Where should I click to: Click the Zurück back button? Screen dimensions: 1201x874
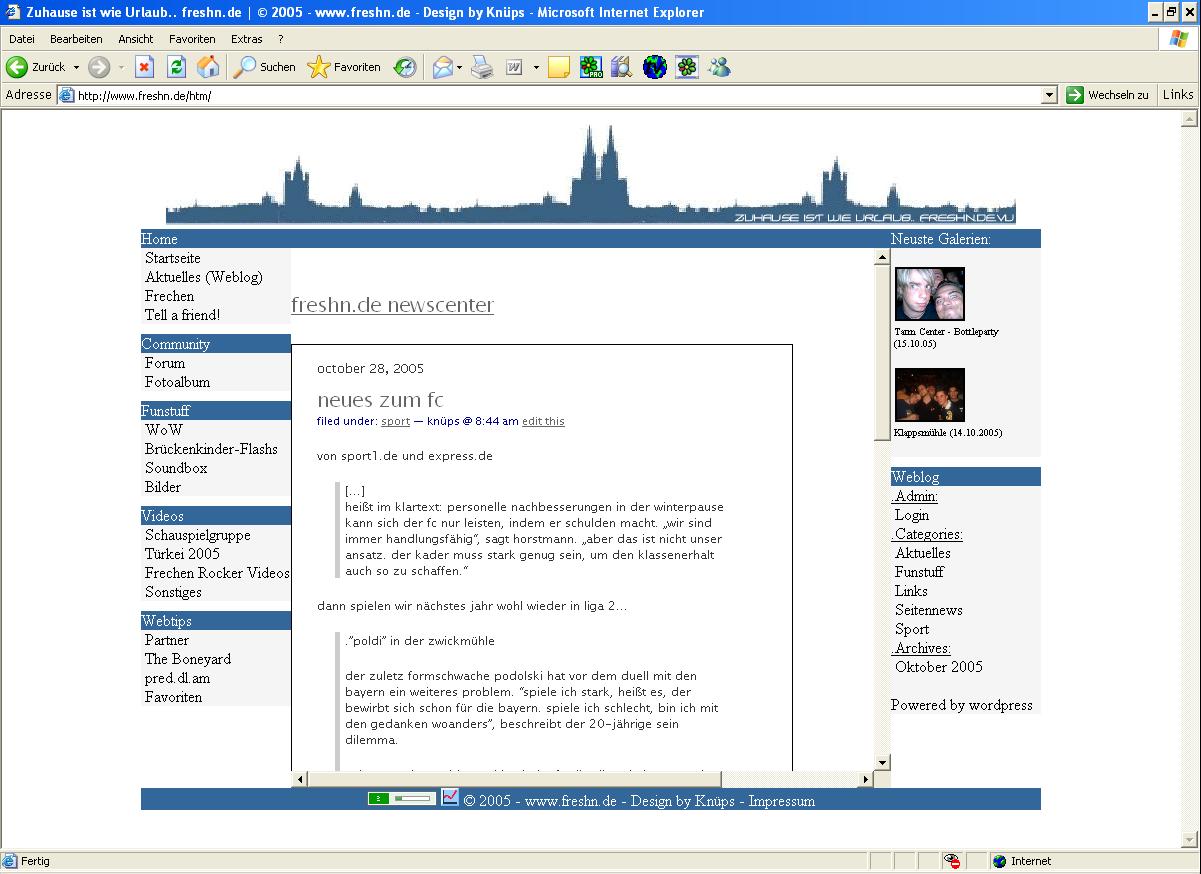click(x=36, y=67)
